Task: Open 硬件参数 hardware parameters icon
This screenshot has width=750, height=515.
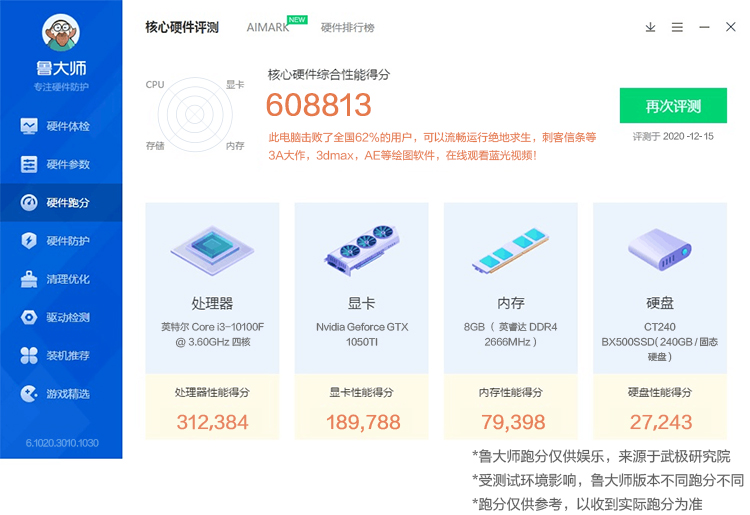Action: [x=29, y=164]
